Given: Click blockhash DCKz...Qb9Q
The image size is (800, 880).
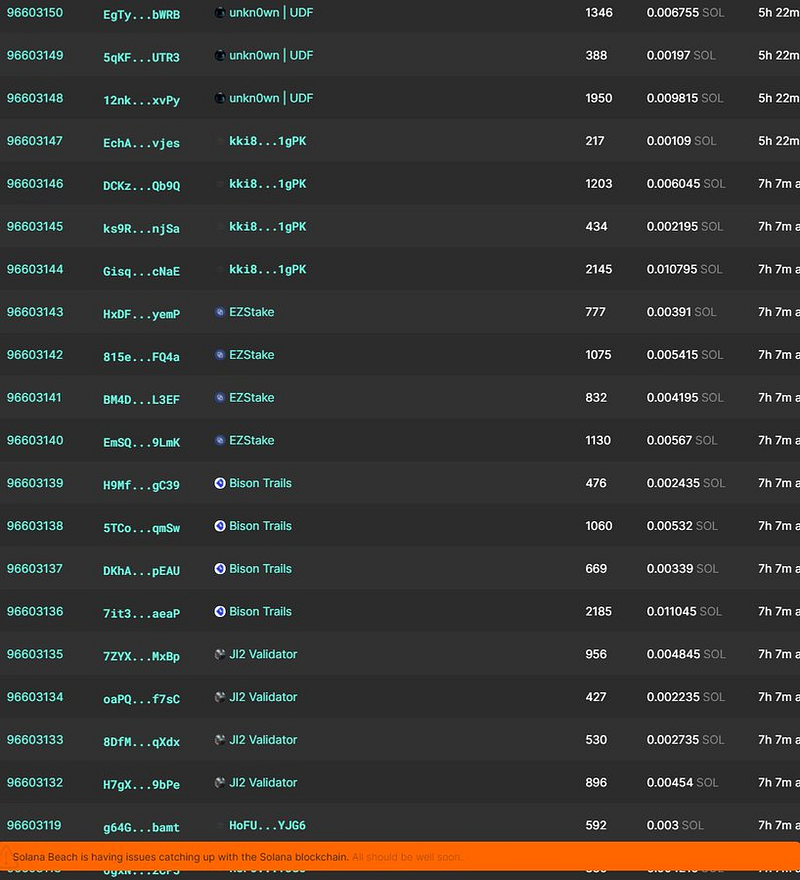Looking at the screenshot, I should [x=141, y=186].
